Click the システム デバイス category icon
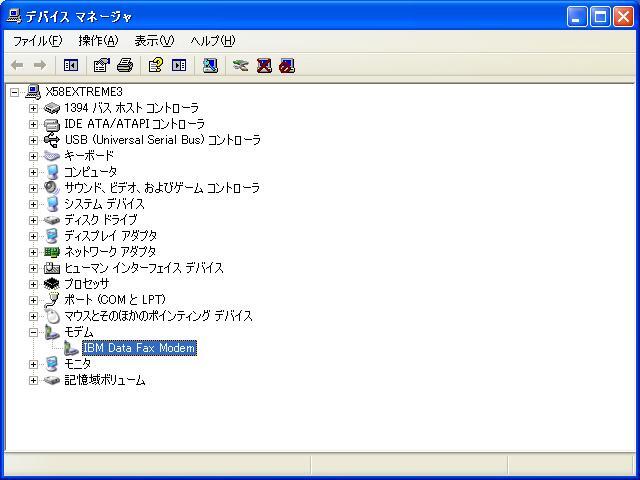This screenshot has height=480, width=640. pos(52,204)
